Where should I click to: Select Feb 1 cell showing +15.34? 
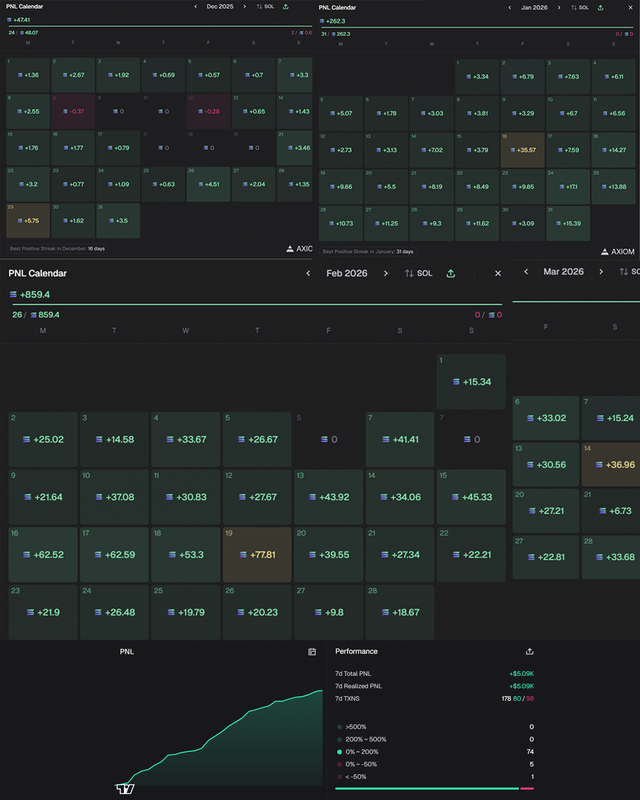(472, 382)
